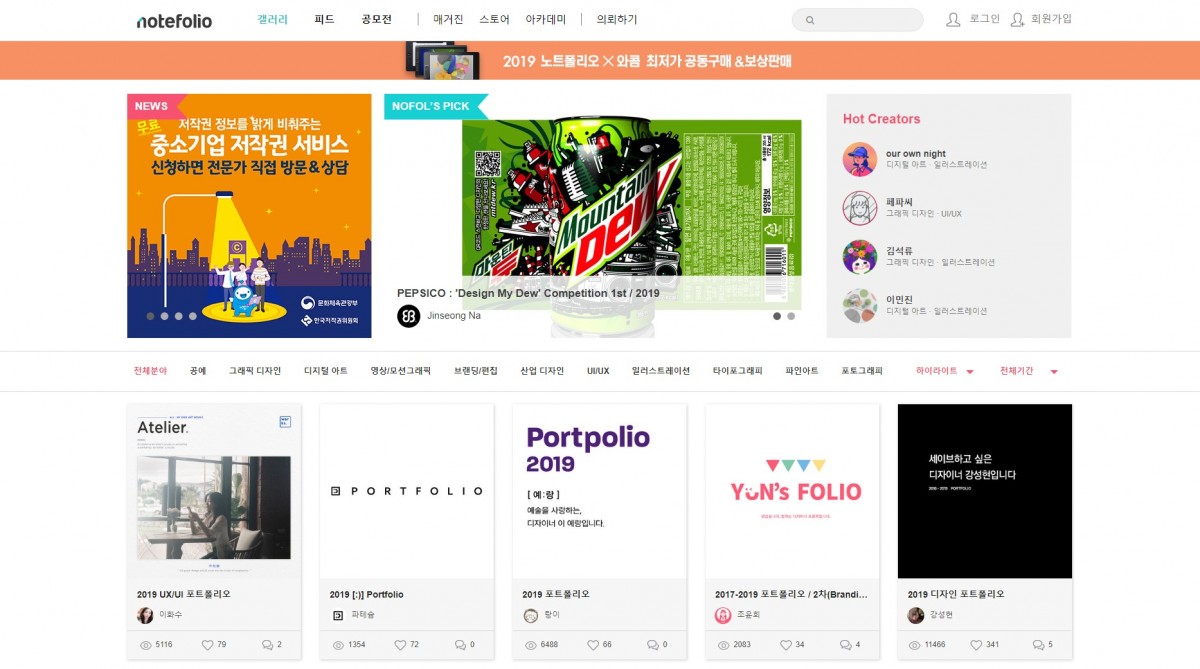Viewport: 1200px width, 669px height.
Task: Click the 로그인 link
Action: [984, 19]
